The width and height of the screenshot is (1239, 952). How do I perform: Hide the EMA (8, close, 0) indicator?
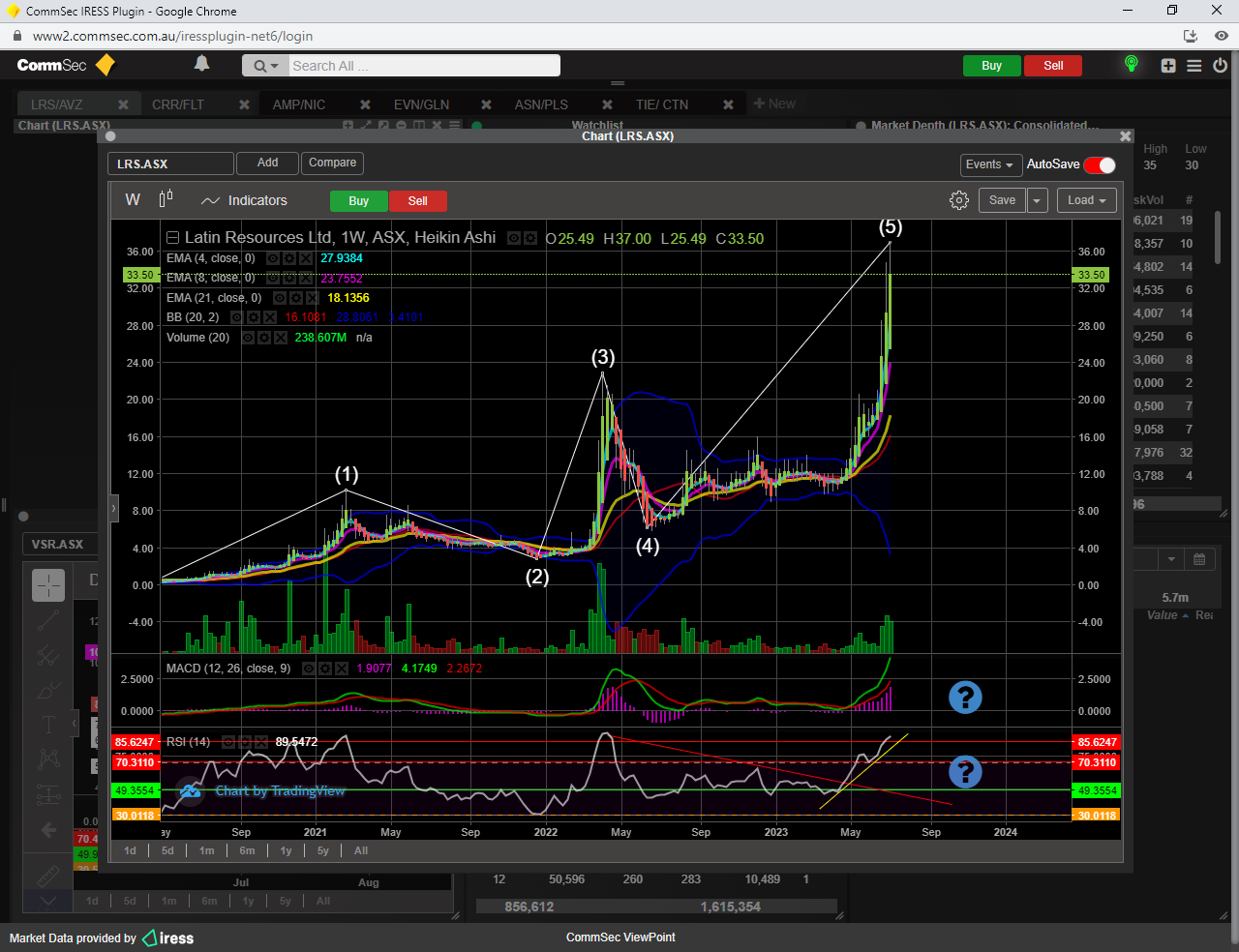pyautogui.click(x=273, y=278)
